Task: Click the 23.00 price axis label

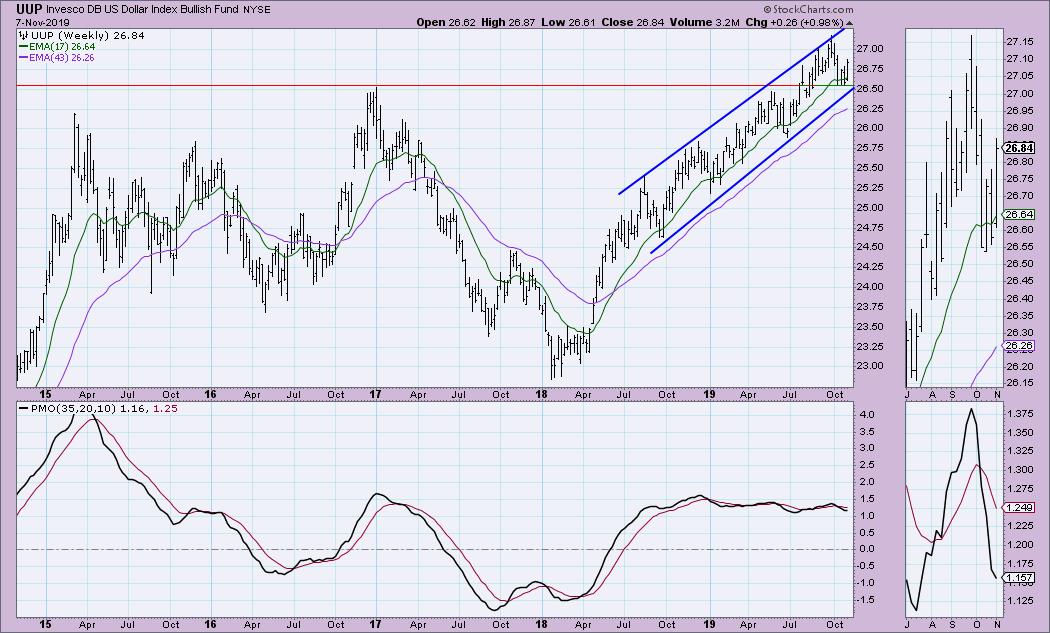Action: 869,366
